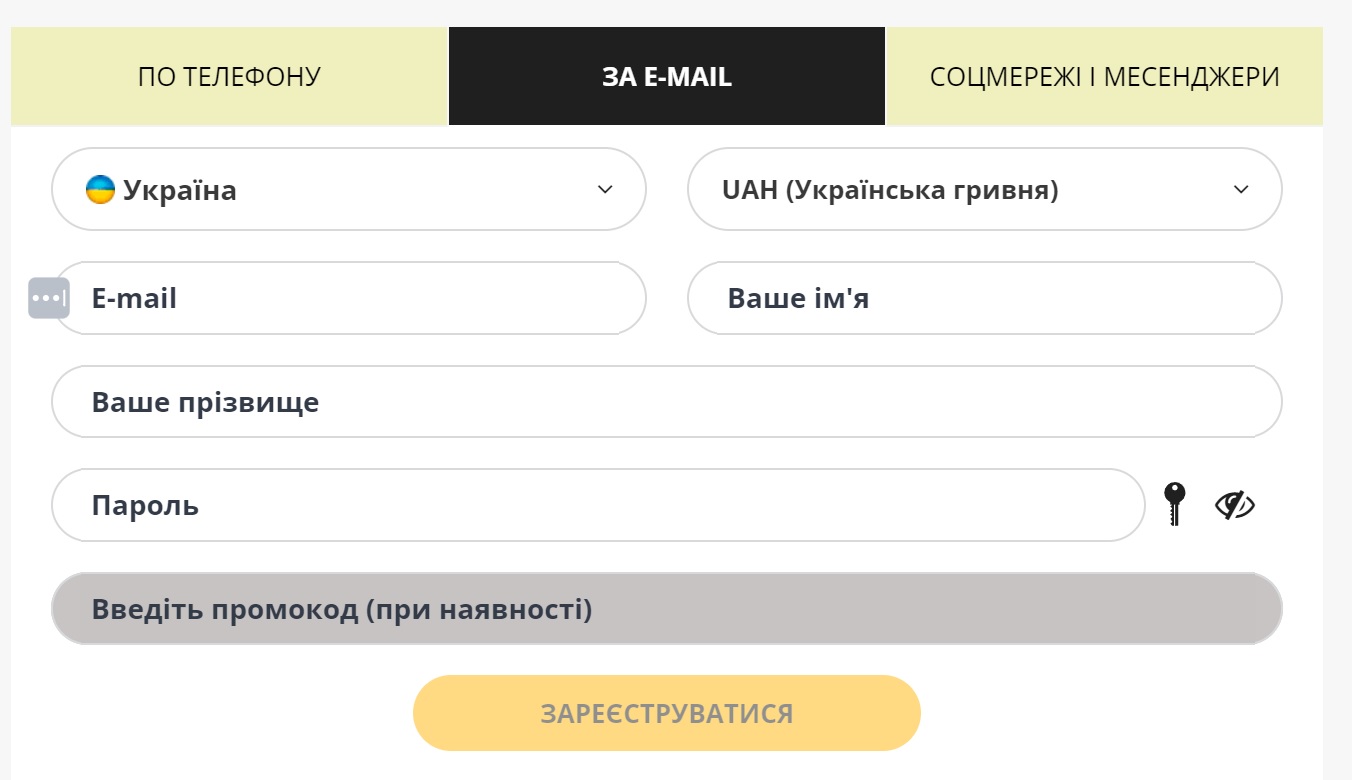Image resolution: width=1352 pixels, height=780 pixels.
Task: Click the Пароль password field
Action: coord(598,505)
